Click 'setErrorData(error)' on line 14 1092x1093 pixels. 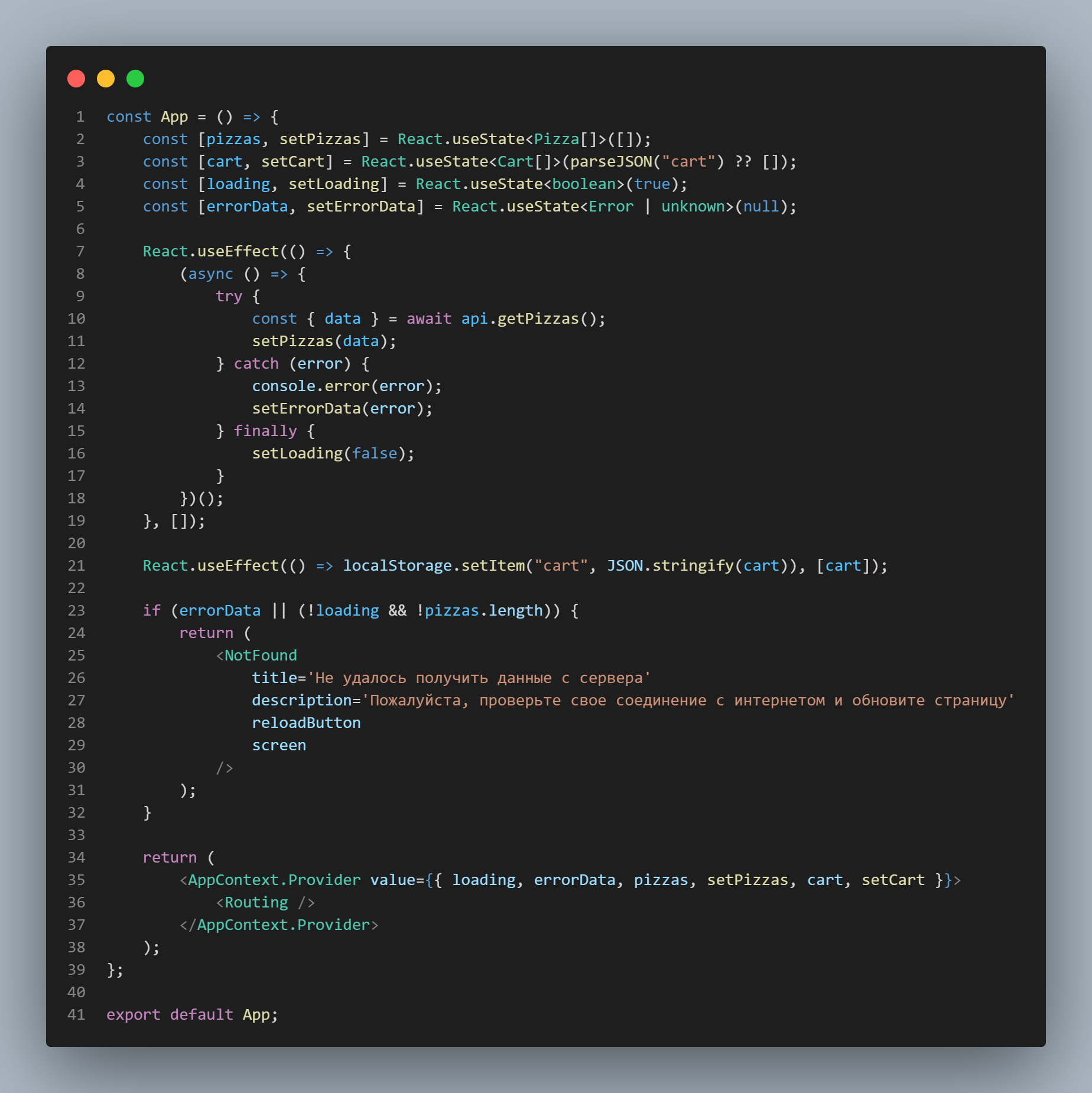point(338,409)
